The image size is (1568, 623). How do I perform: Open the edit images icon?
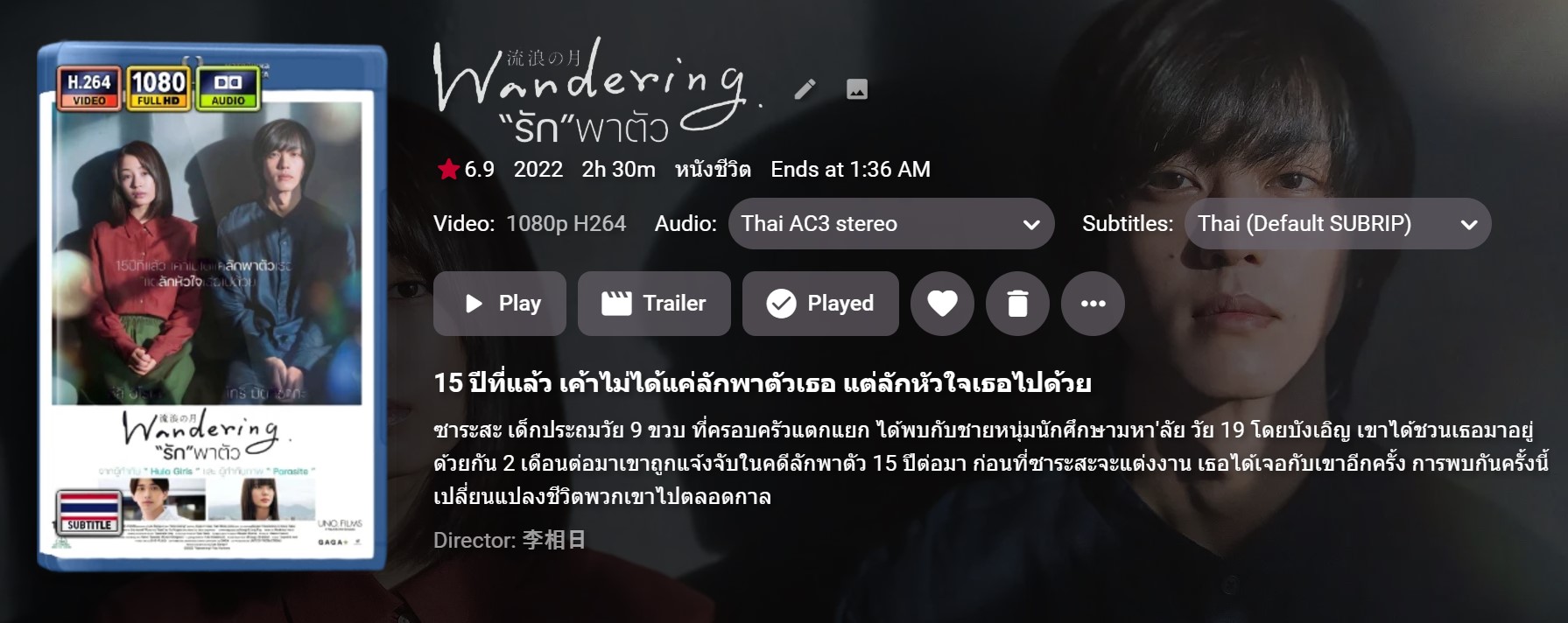857,89
